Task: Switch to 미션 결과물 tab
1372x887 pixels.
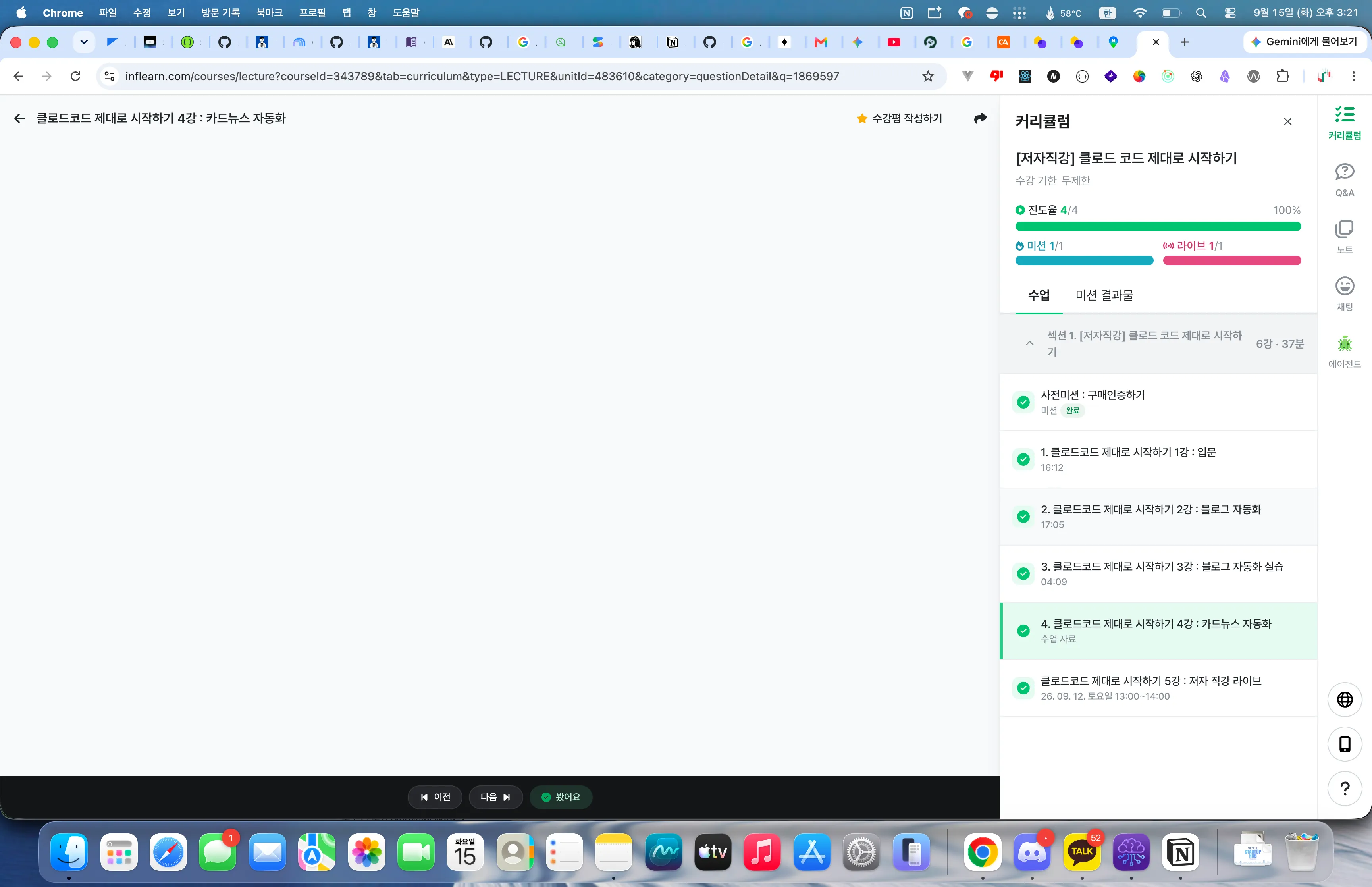Action: coord(1104,295)
